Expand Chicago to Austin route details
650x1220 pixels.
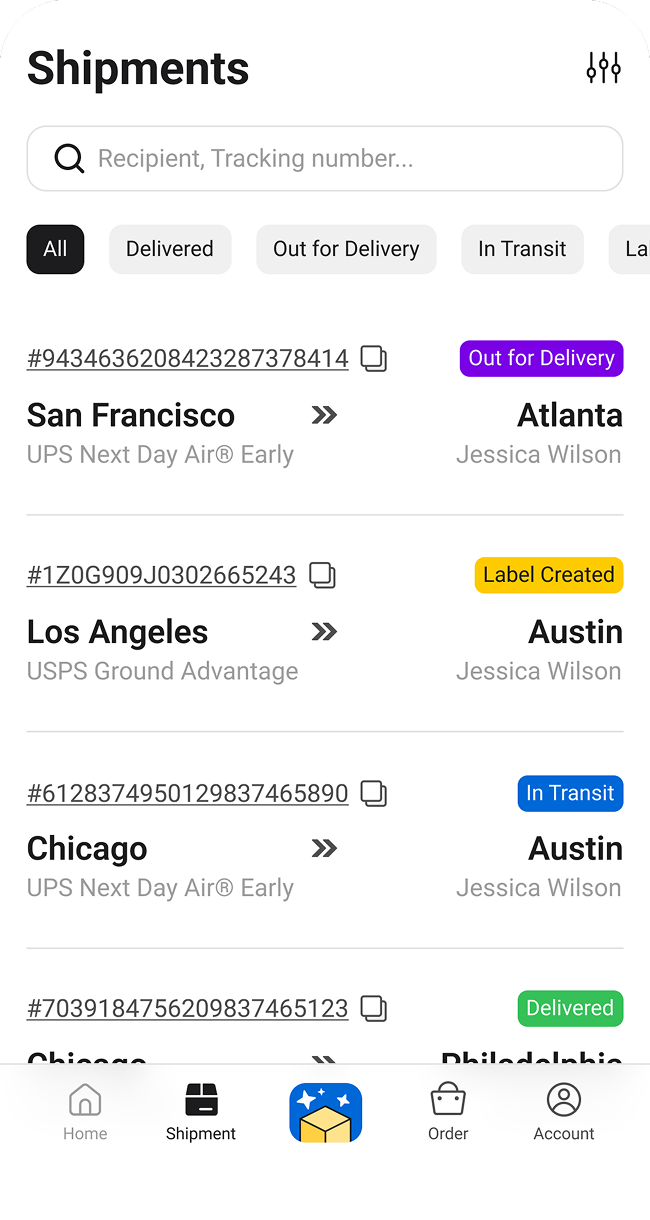click(x=322, y=848)
